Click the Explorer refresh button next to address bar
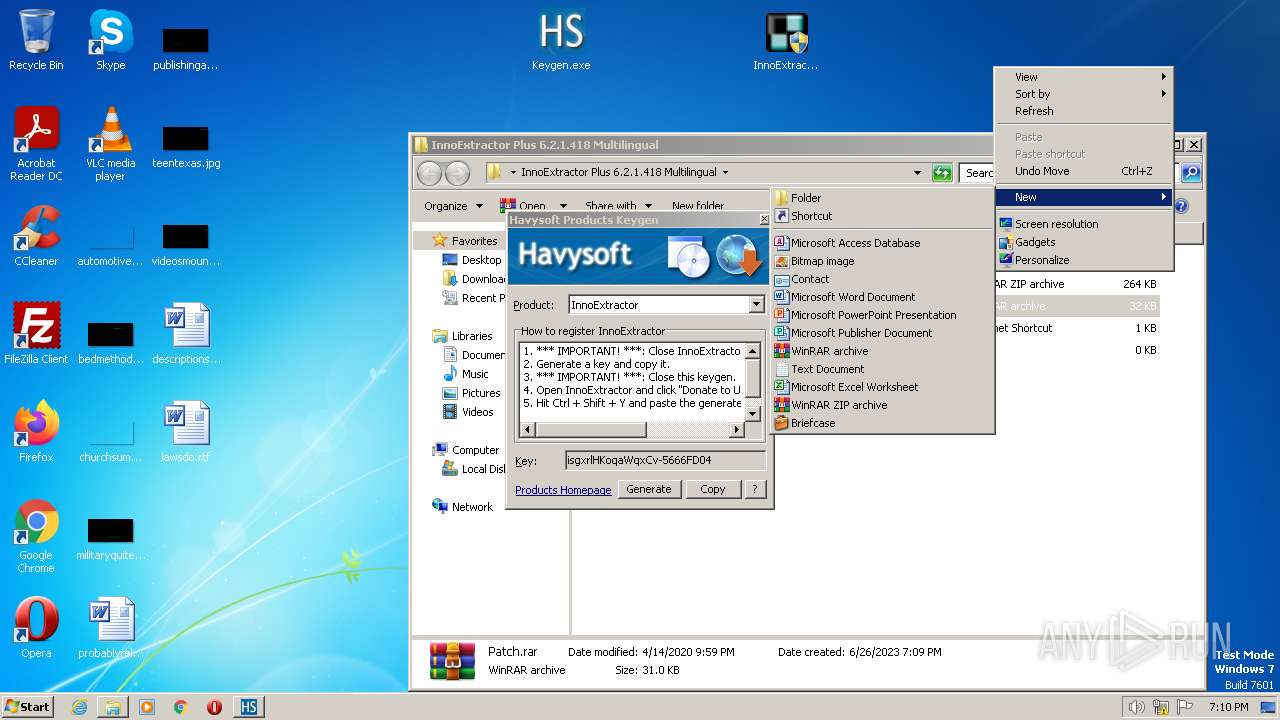 tap(942, 173)
